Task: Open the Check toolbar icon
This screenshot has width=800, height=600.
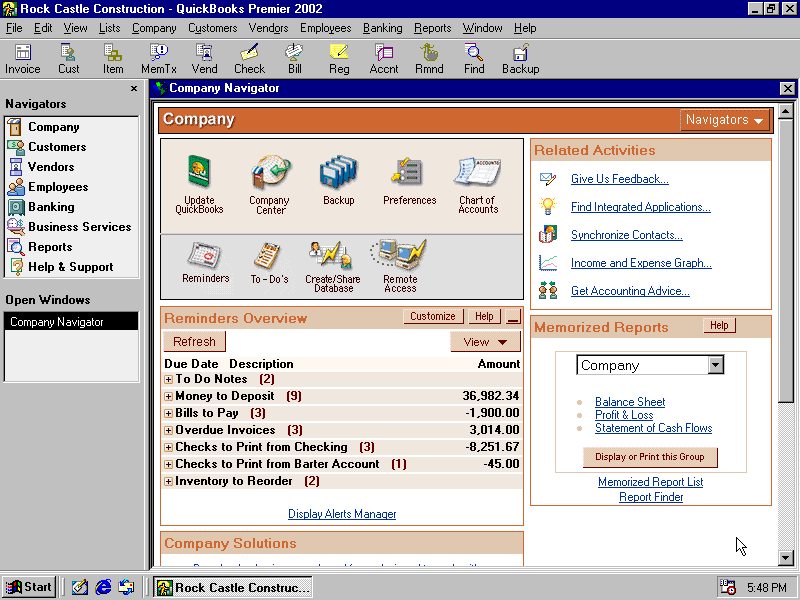Action: [249, 59]
